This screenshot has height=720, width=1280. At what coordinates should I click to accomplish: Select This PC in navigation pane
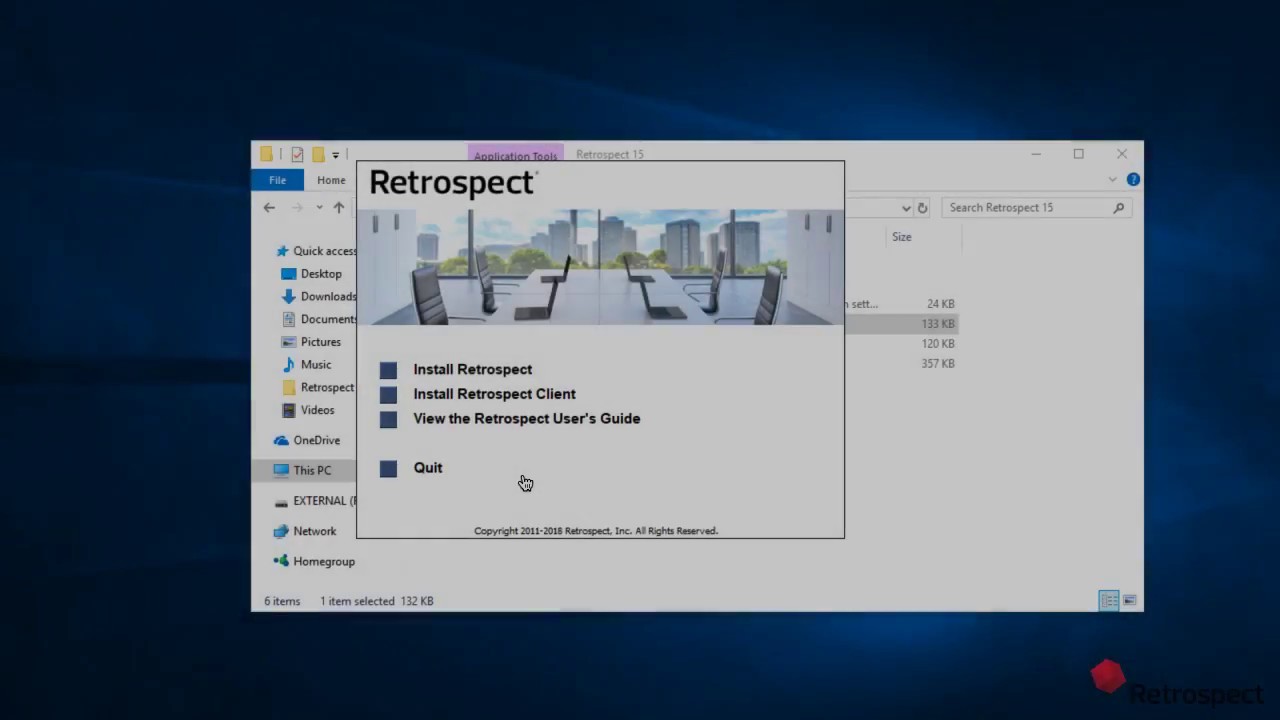click(x=312, y=470)
